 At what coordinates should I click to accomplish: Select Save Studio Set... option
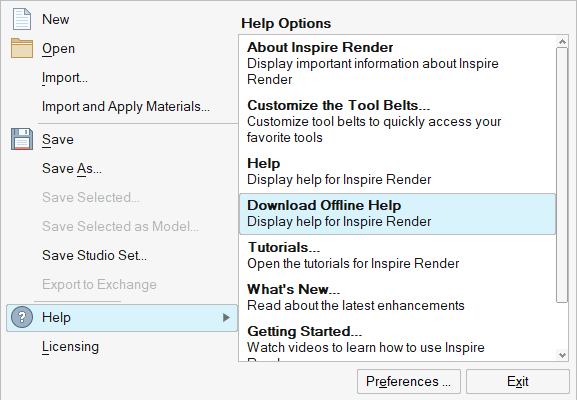(x=94, y=255)
